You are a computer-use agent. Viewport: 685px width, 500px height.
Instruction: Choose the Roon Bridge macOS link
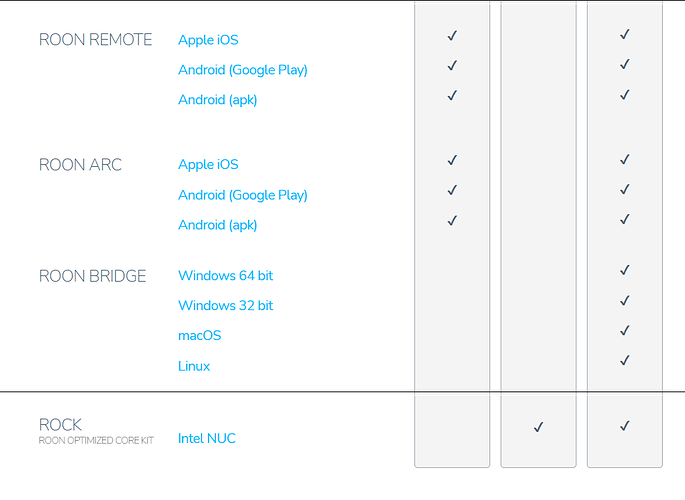[x=199, y=335]
